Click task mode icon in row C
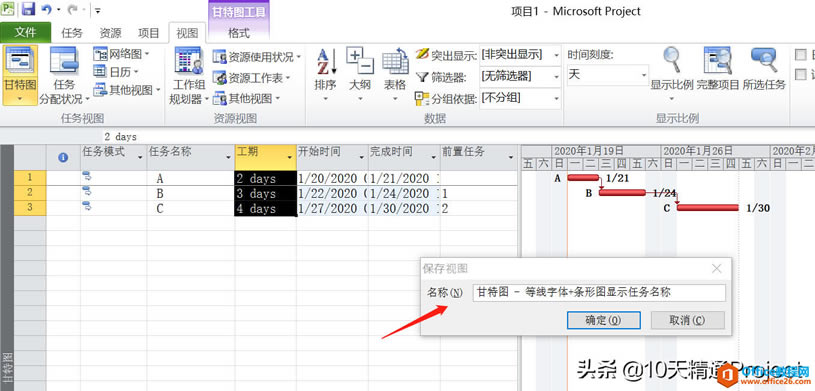 pos(87,206)
